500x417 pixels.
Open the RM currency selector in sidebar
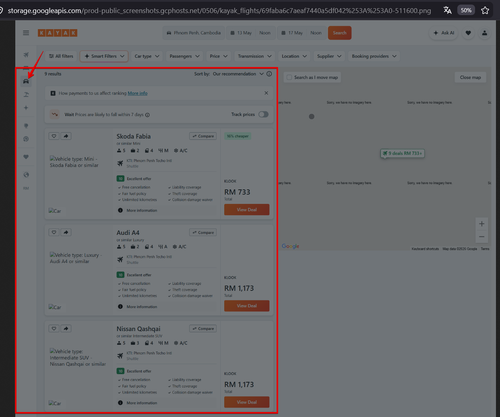(x=26, y=188)
